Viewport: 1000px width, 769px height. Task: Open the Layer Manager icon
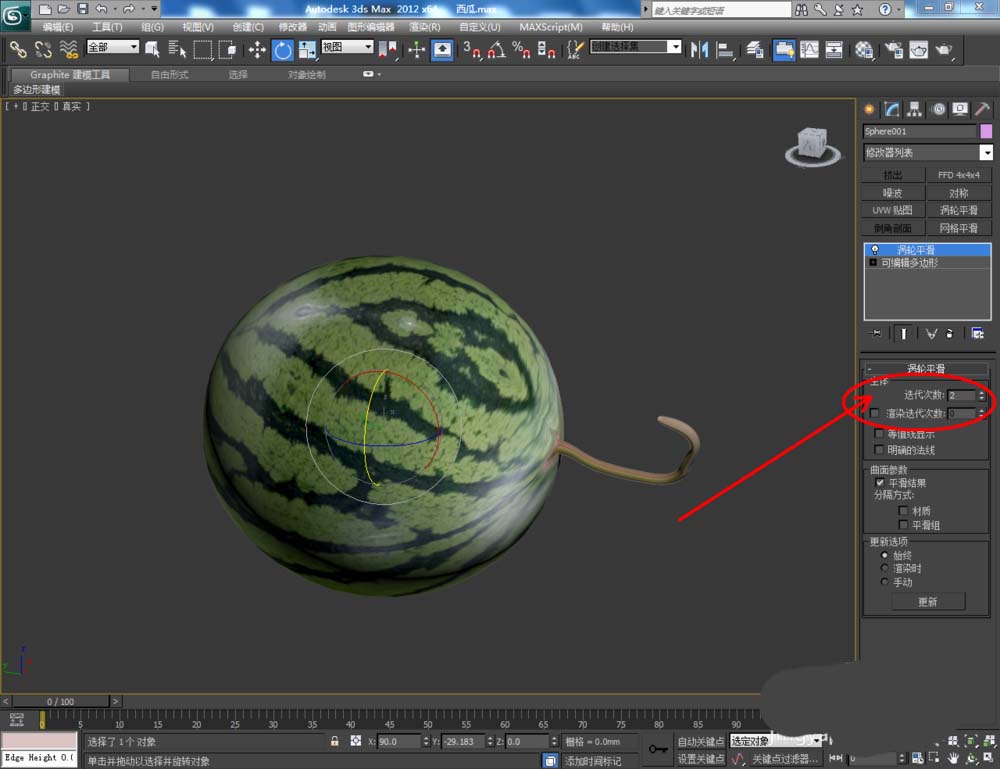tap(755, 49)
